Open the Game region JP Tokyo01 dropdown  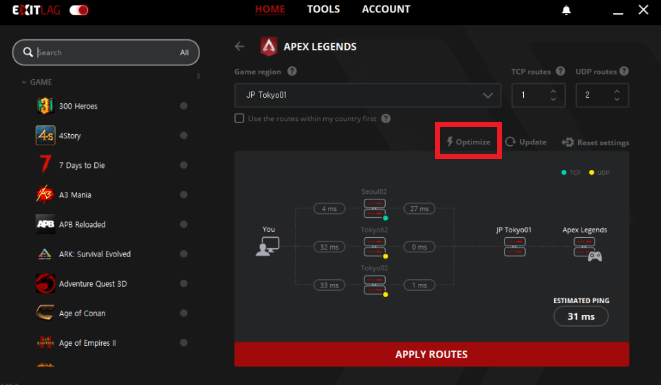click(368, 95)
